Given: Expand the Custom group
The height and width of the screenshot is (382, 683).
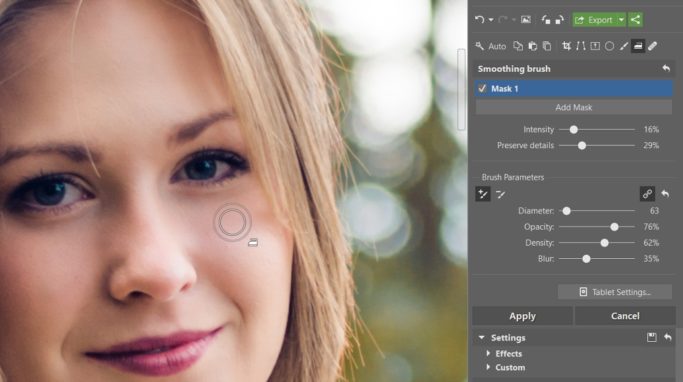Looking at the screenshot, I should pyautogui.click(x=488, y=367).
